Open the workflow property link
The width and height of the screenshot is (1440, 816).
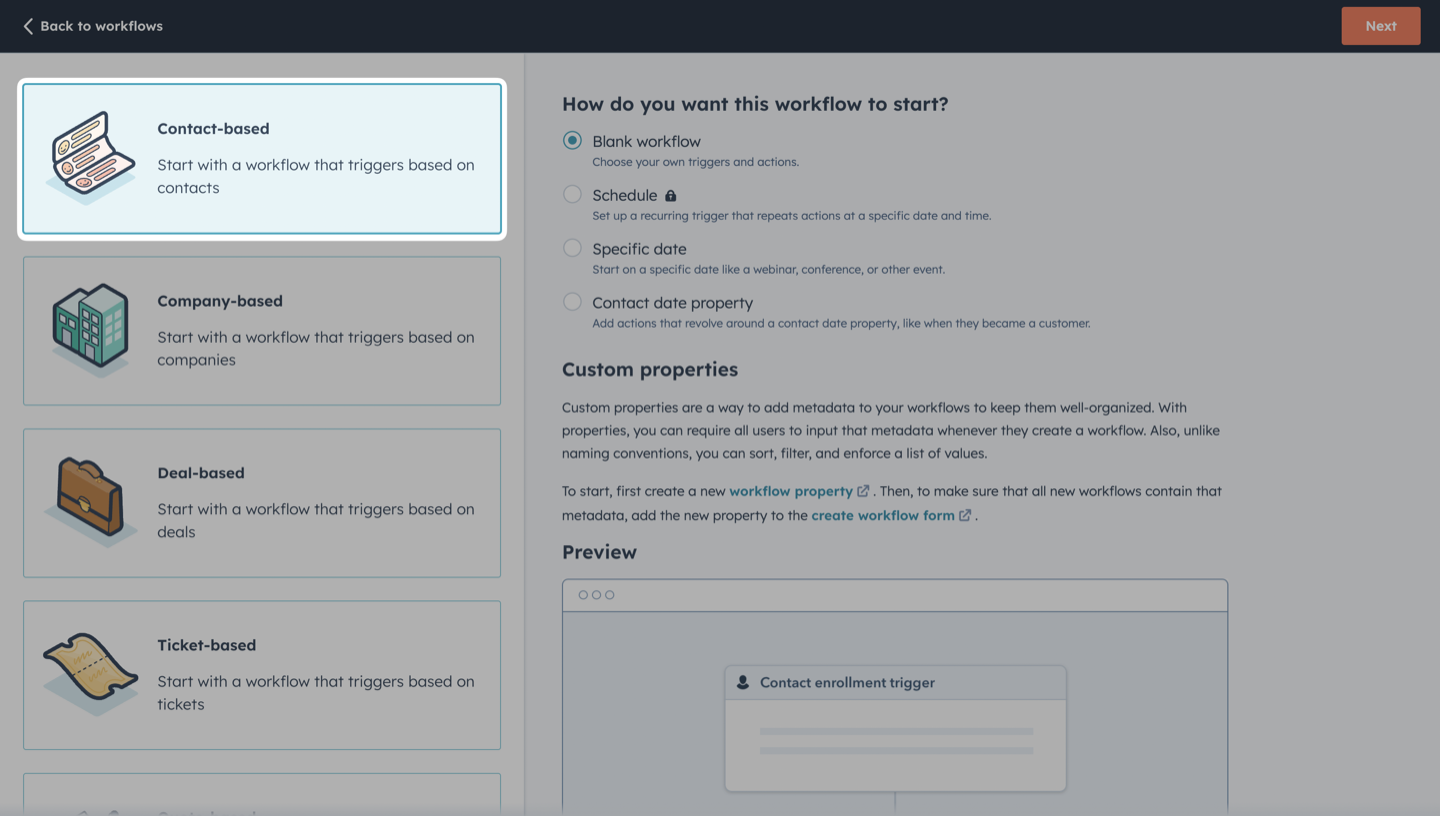coord(791,491)
